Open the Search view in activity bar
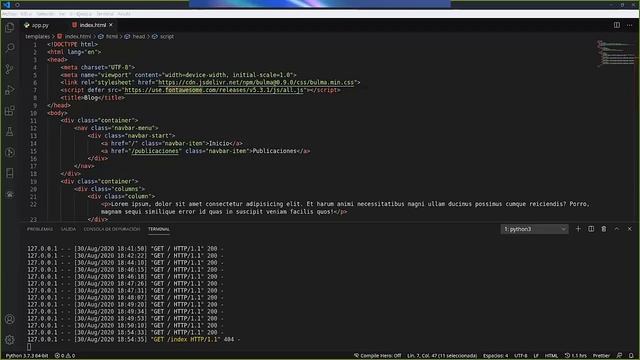The width and height of the screenshot is (640, 360). (10, 48)
